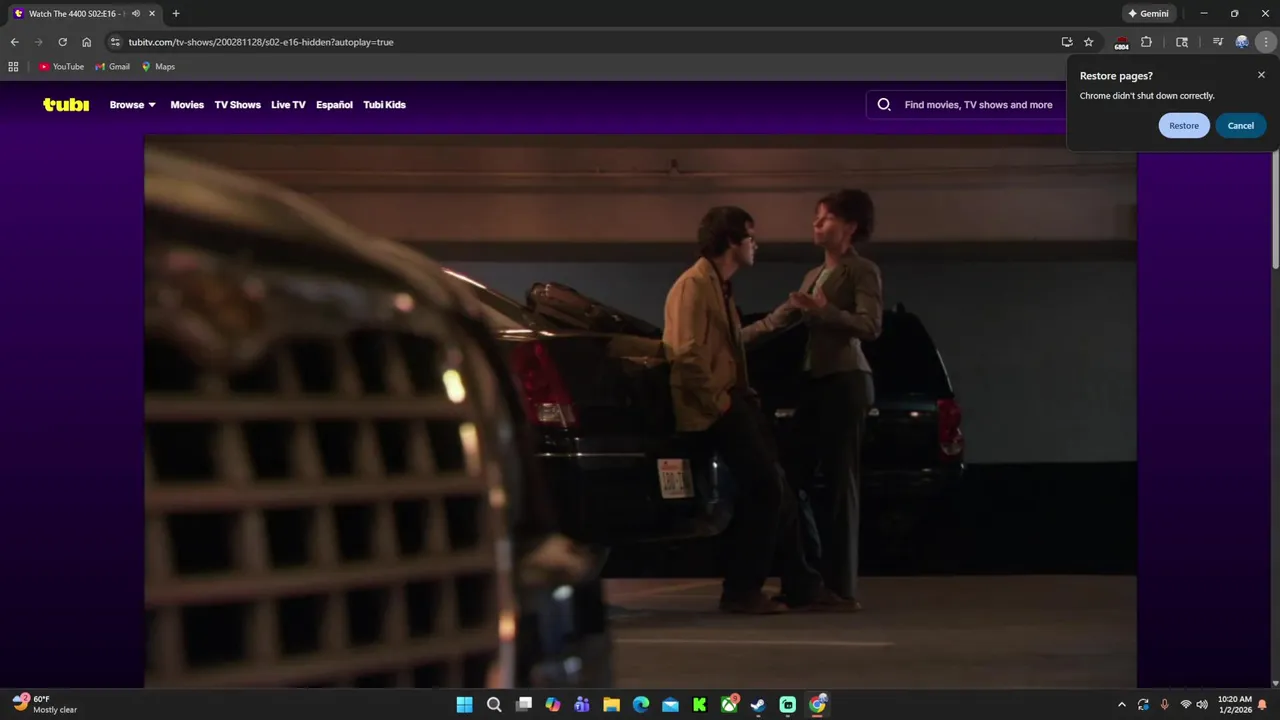Open the green K app on the taskbar
The height and width of the screenshot is (720, 1280).
[700, 705]
